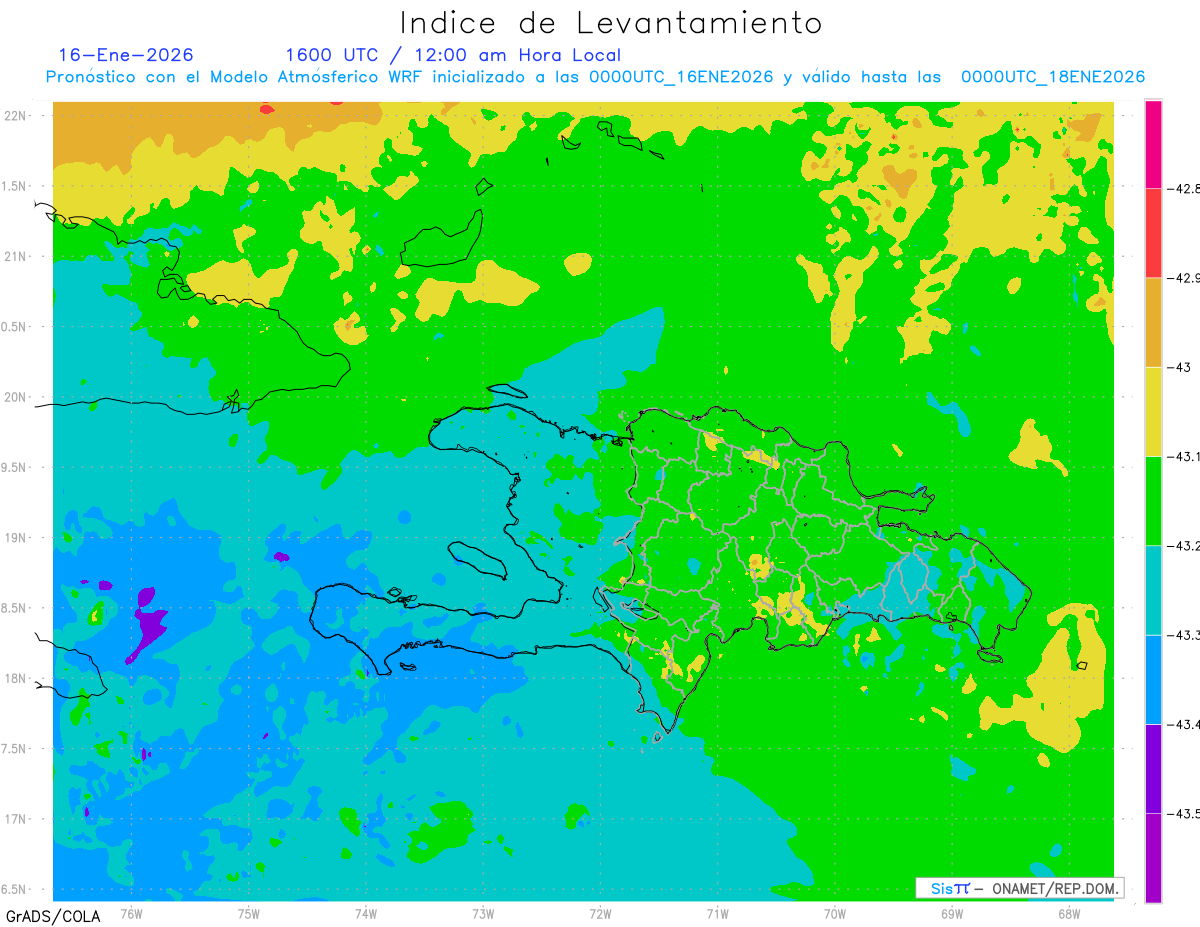1200x927 pixels.
Task: Click the legend value '-42.8'
Action: click(x=1183, y=188)
